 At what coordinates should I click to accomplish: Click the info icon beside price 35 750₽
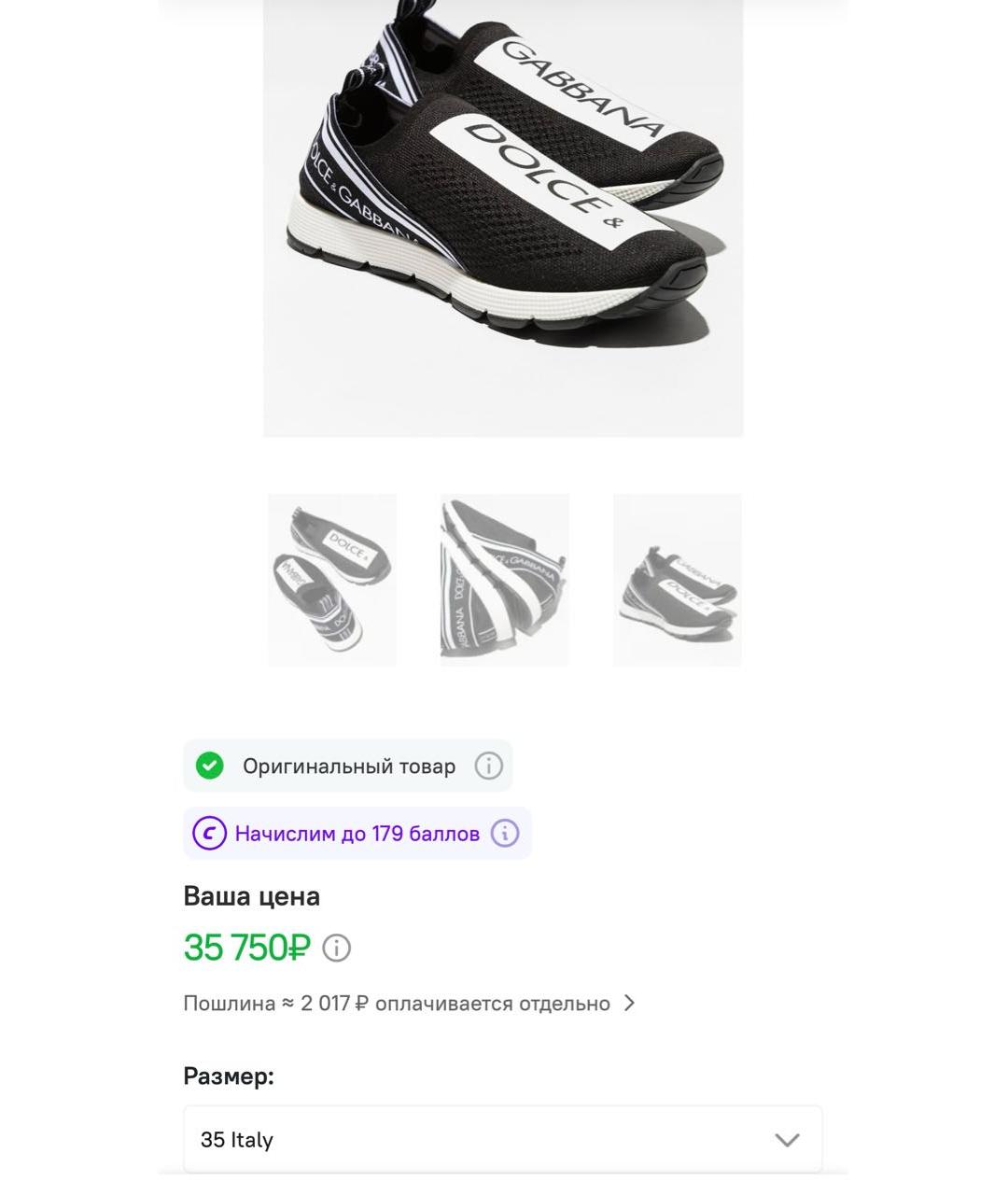(337, 949)
